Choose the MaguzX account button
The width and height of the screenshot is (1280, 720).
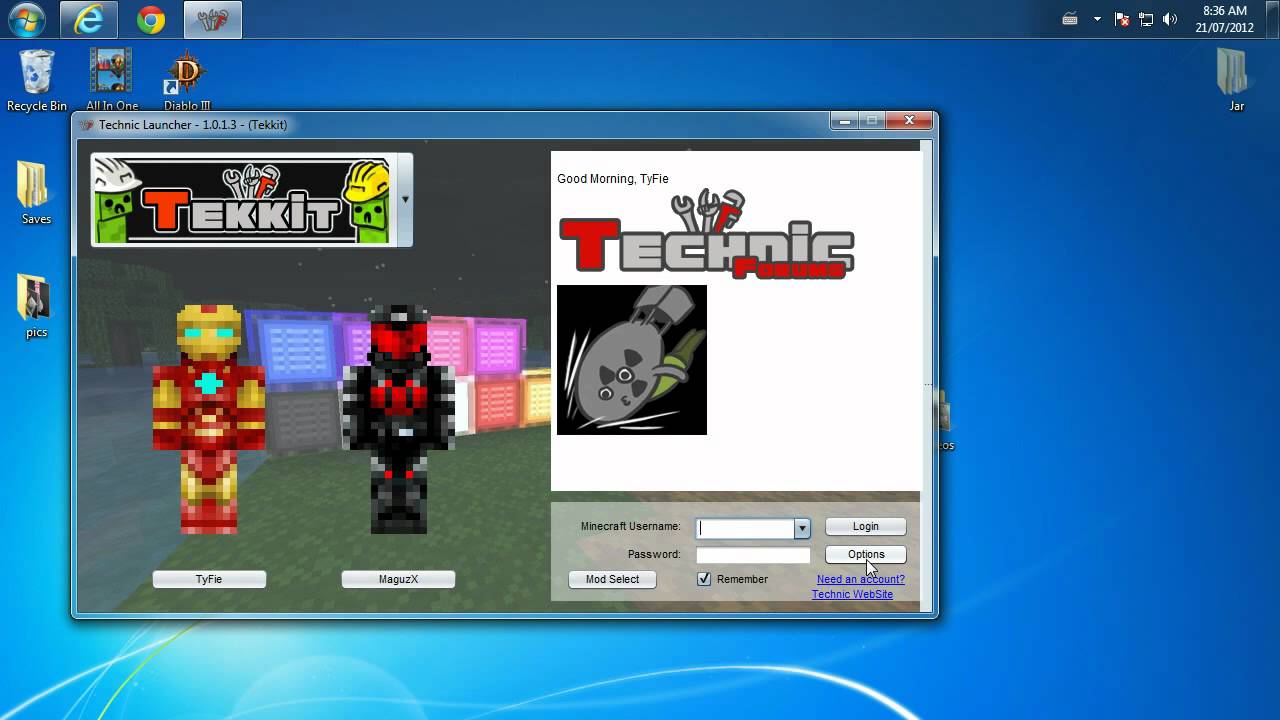tap(398, 579)
